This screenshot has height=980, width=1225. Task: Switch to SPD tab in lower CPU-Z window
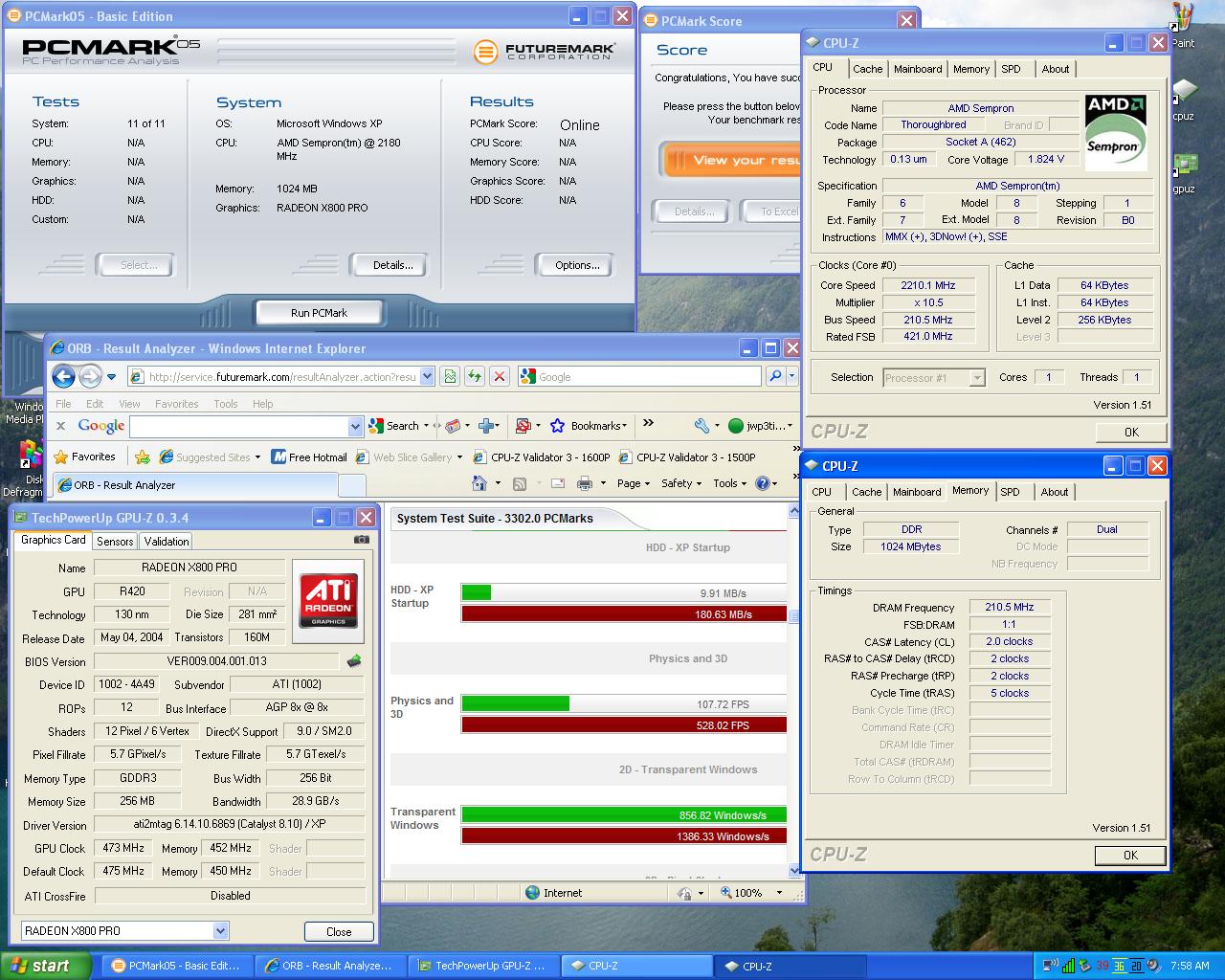[x=1010, y=492]
